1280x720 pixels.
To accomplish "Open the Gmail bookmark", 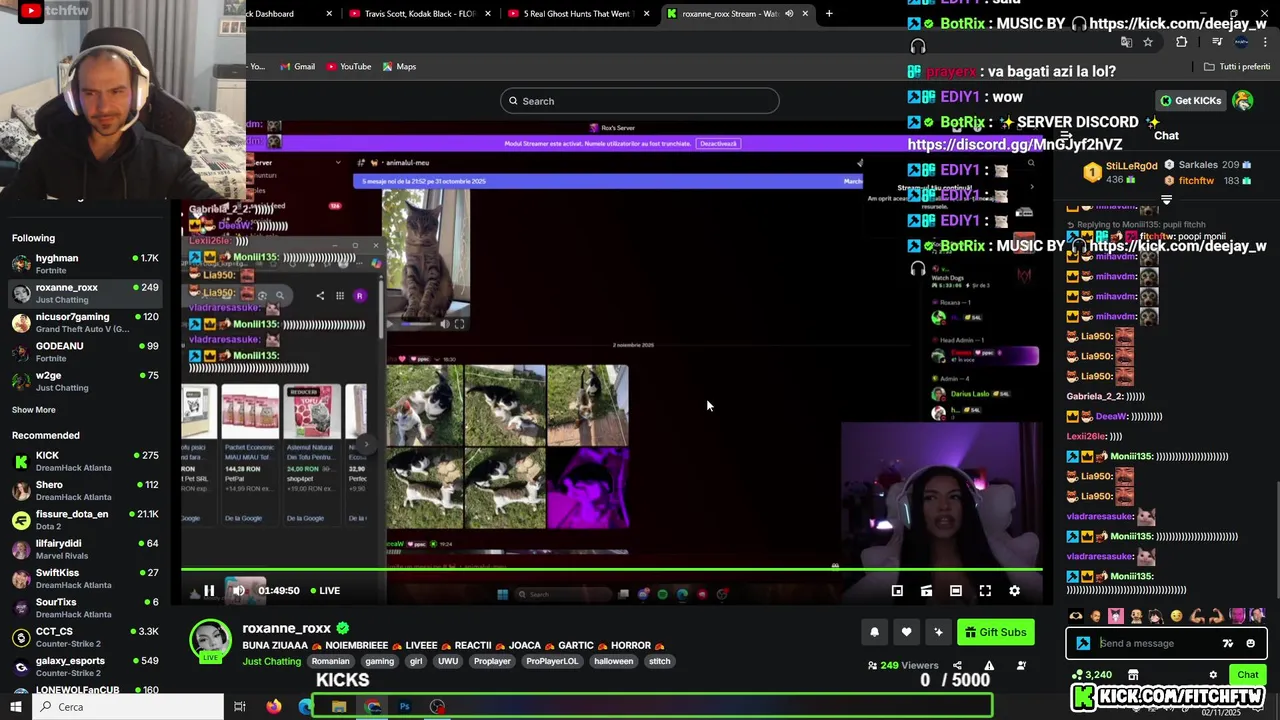I will pos(298,67).
